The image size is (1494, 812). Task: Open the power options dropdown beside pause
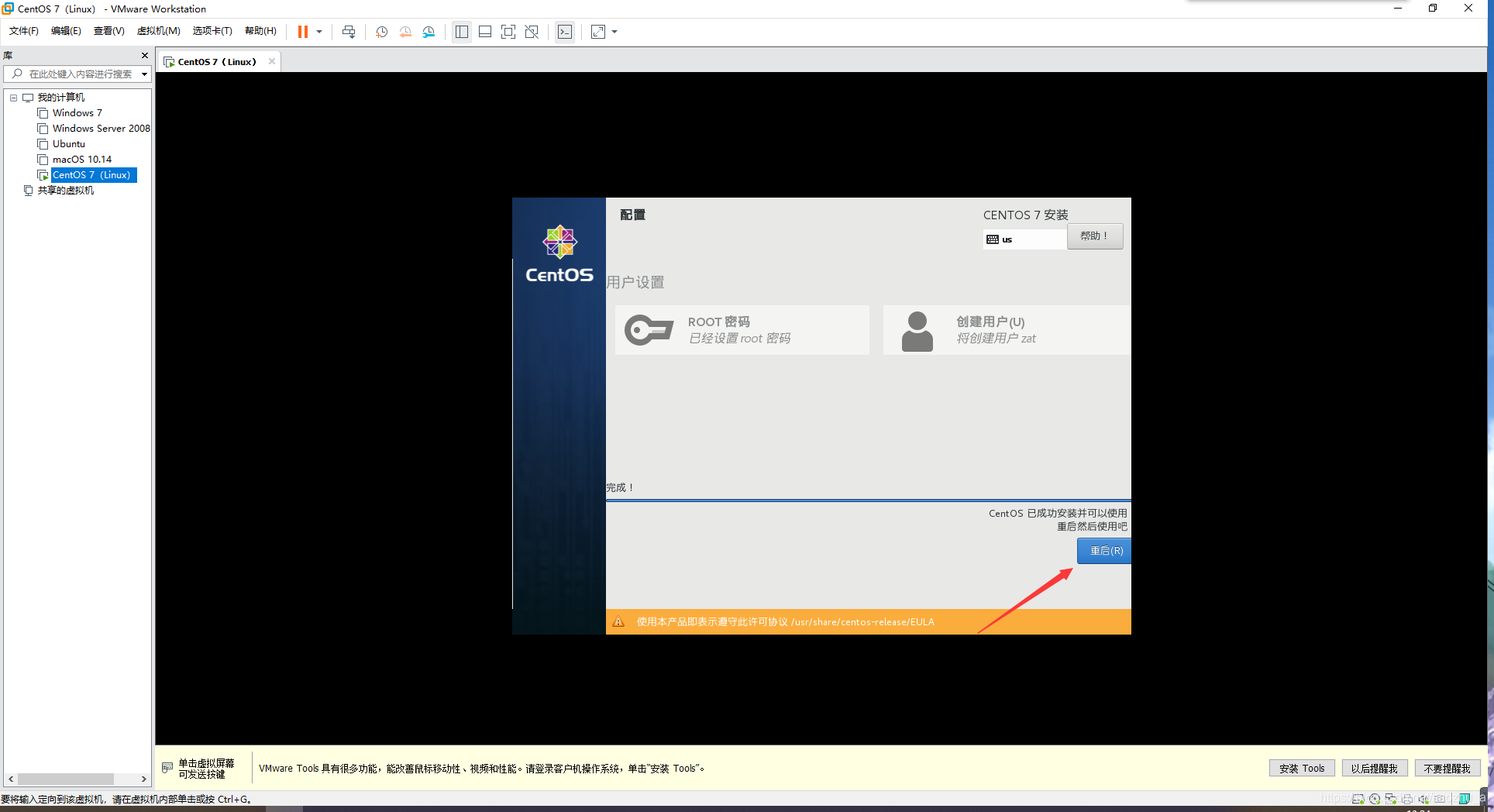(x=319, y=32)
